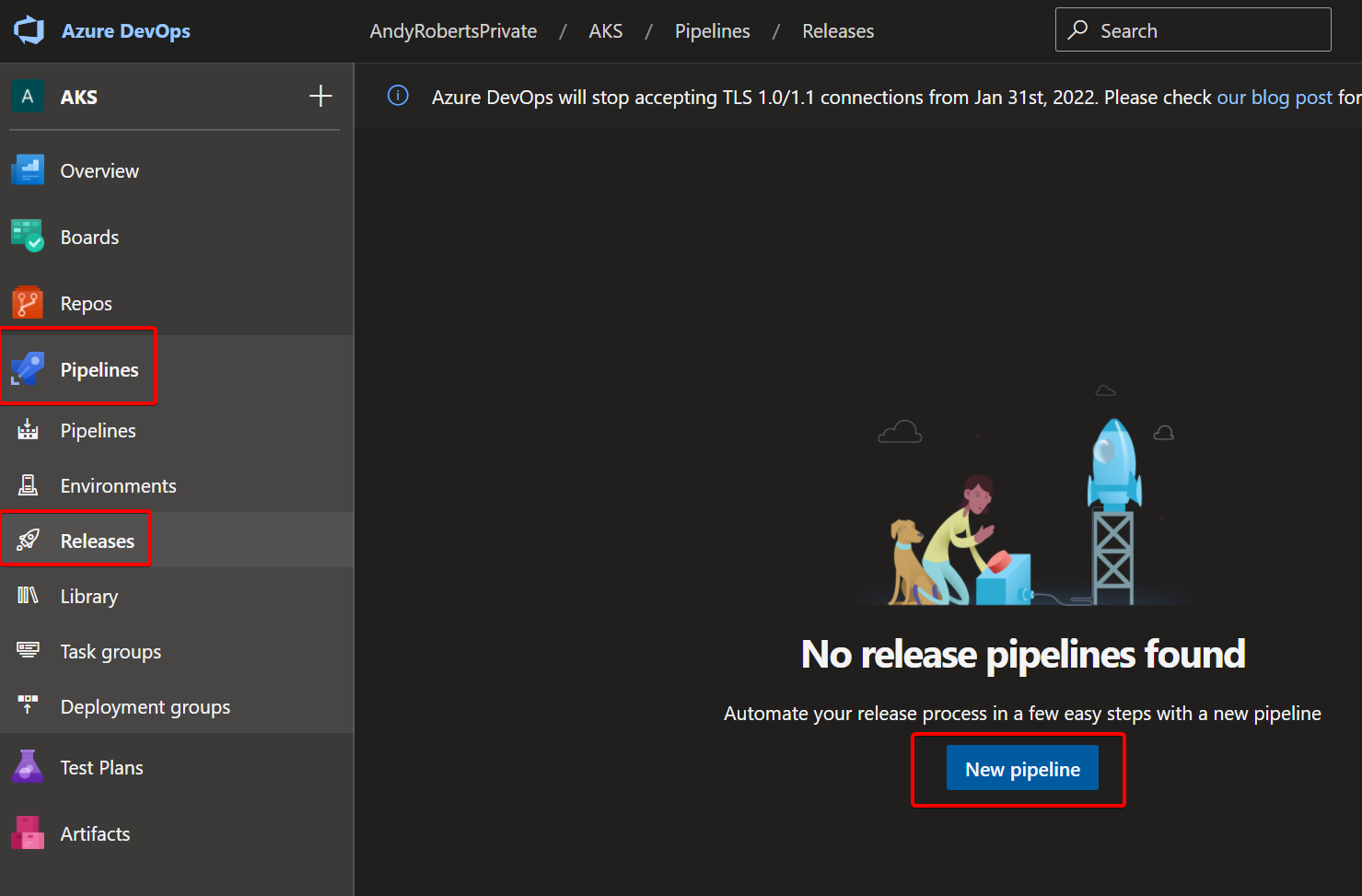Image resolution: width=1362 pixels, height=896 pixels.
Task: Click the Environments icon
Action: point(28,484)
